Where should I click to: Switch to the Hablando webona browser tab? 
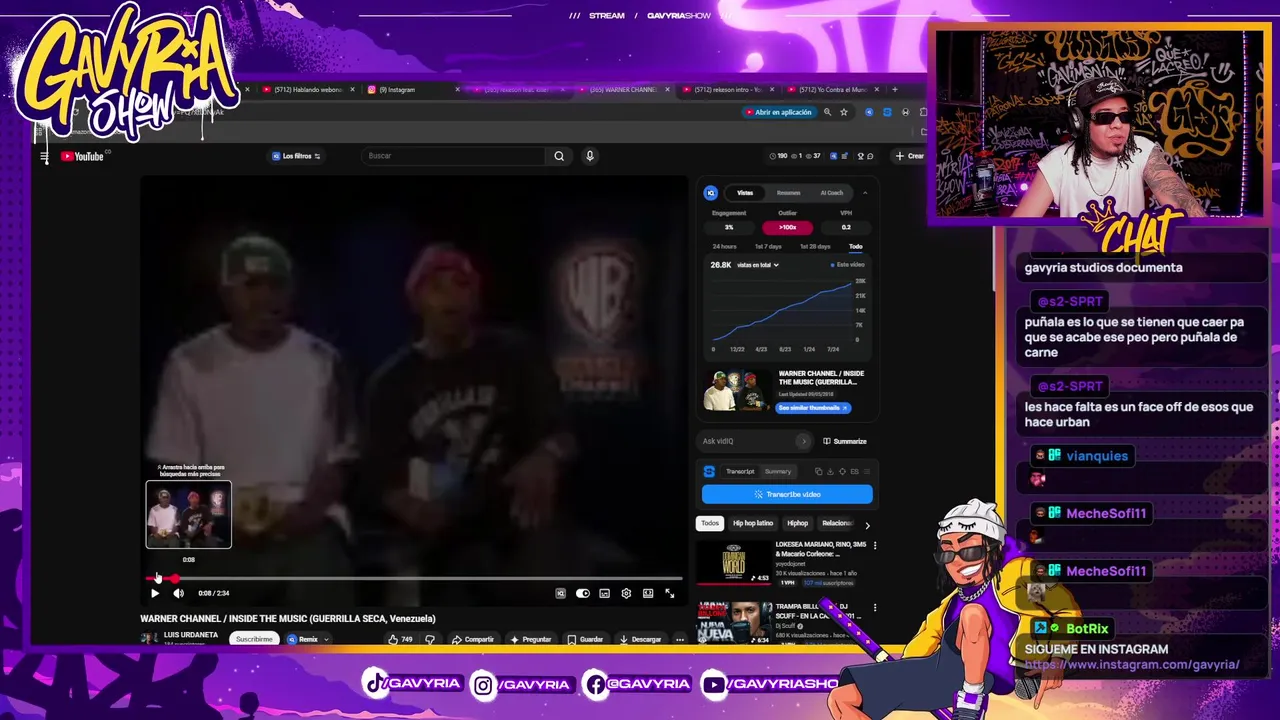click(308, 90)
